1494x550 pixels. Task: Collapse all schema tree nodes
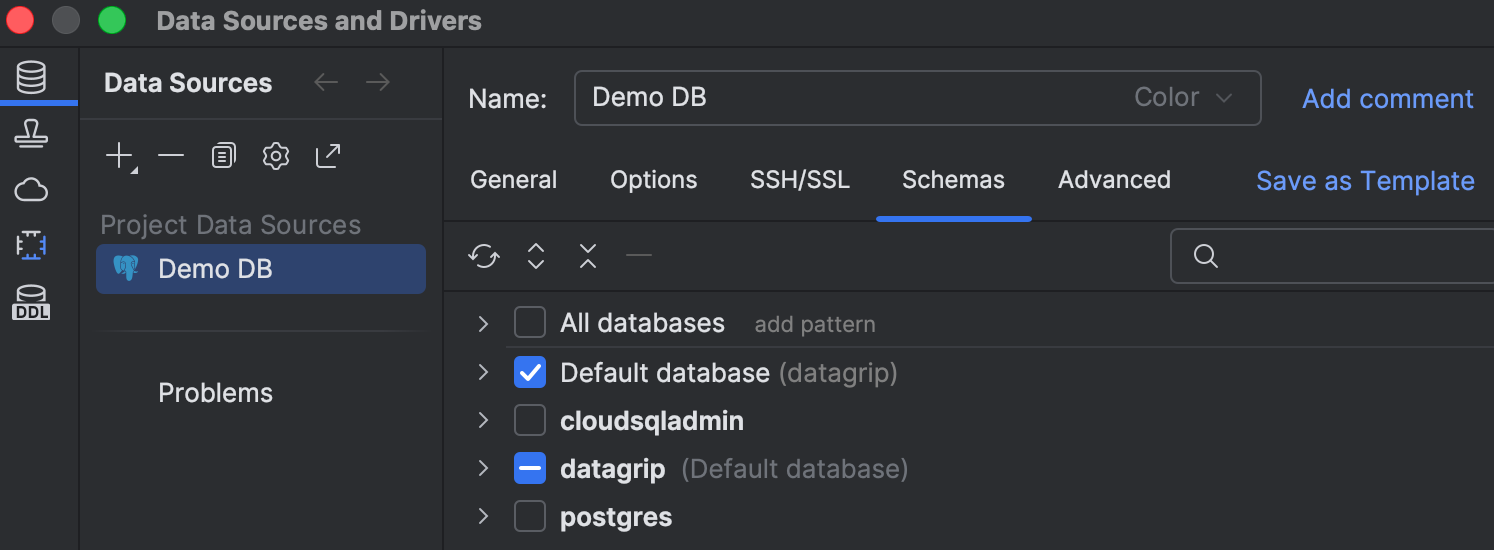[588, 256]
